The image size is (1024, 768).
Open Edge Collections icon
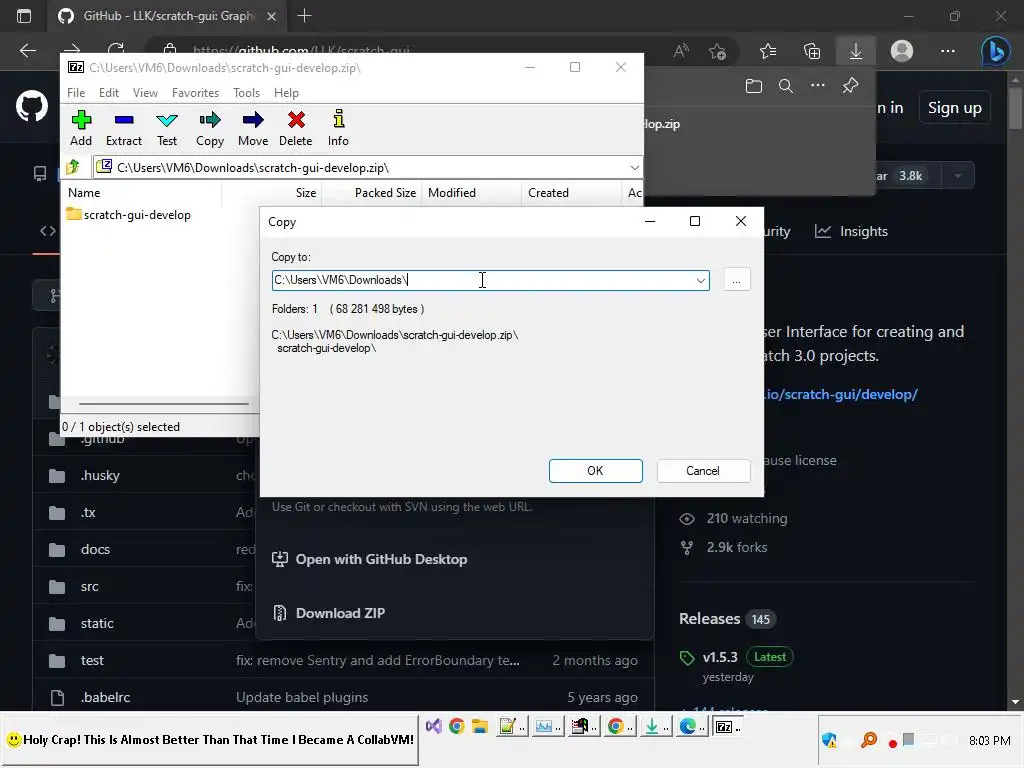812,51
